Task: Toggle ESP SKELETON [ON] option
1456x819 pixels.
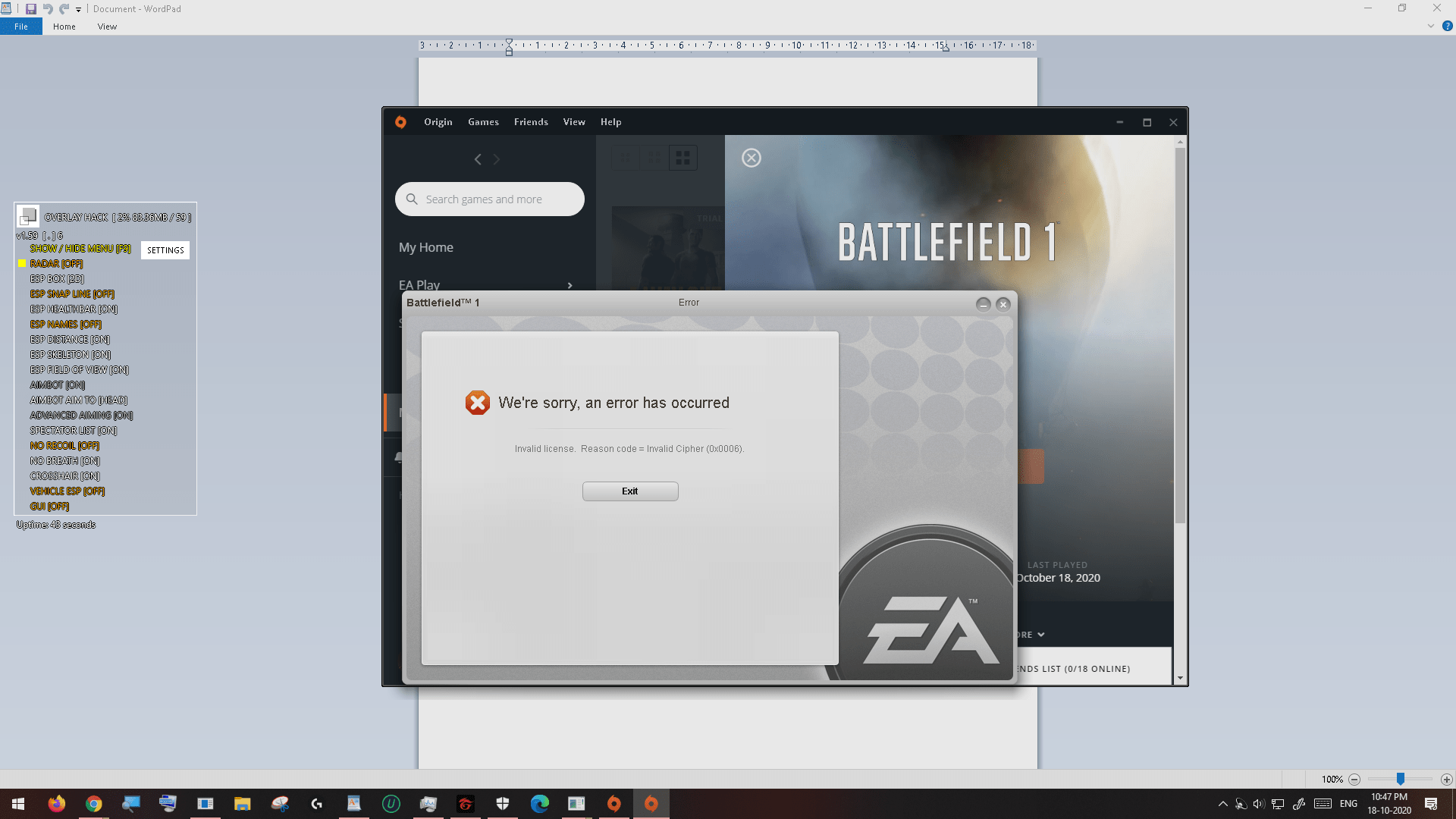Action: coord(71,355)
